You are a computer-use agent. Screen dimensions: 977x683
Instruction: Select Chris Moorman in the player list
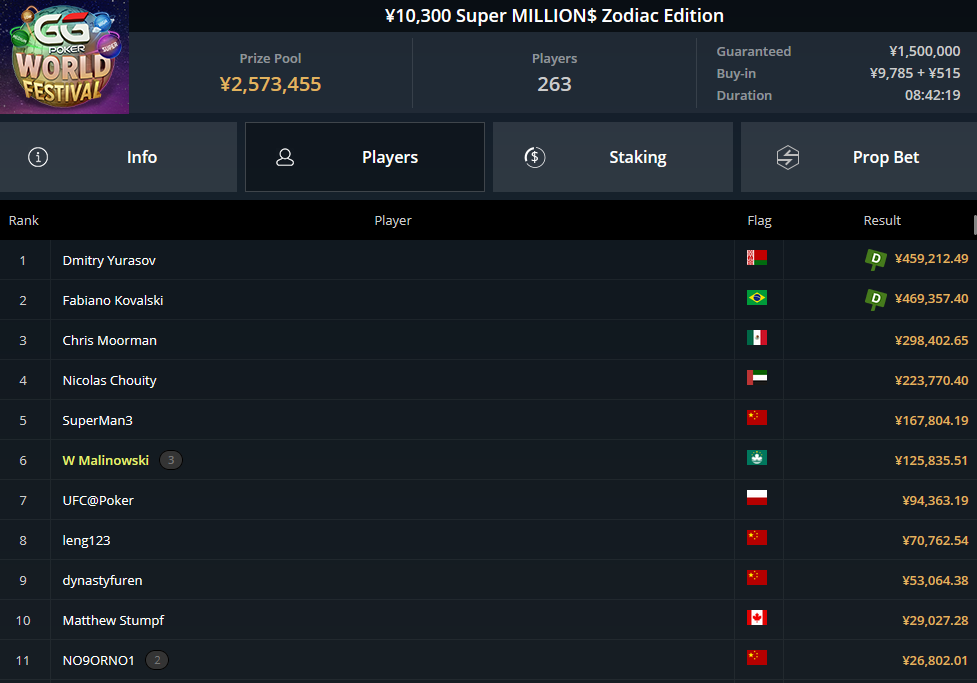point(488,340)
